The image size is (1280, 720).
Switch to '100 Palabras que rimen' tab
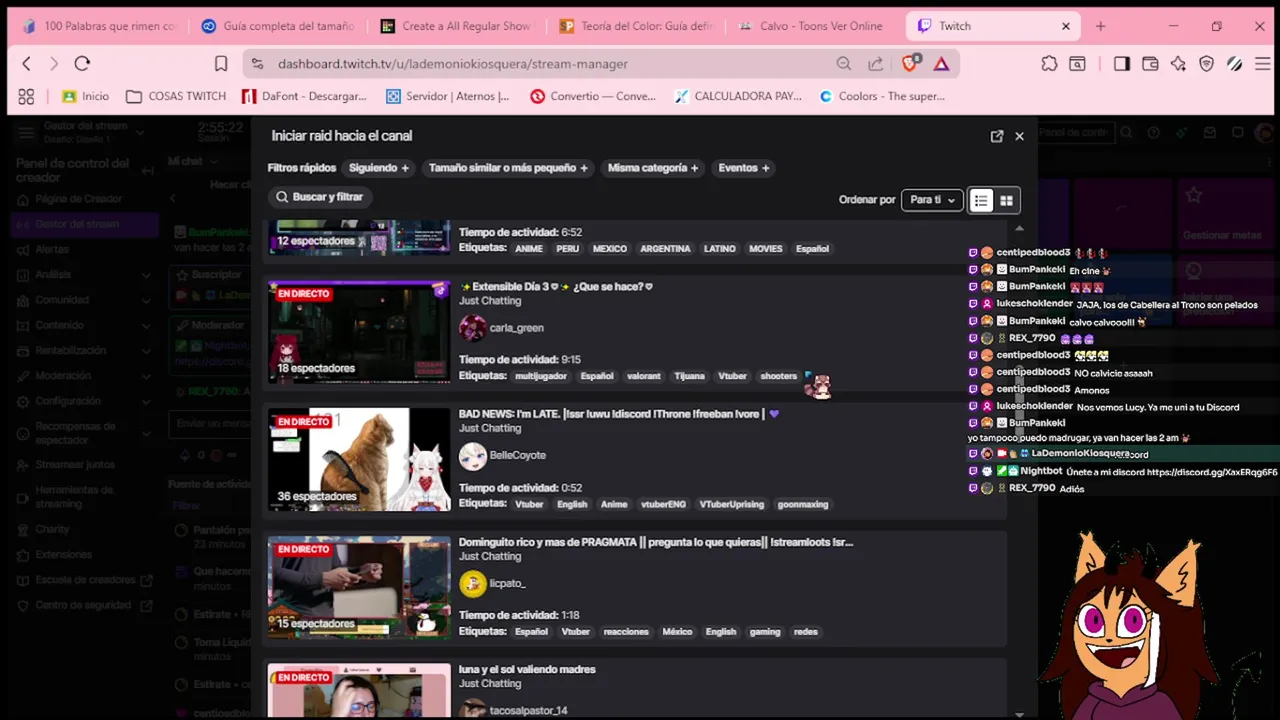coord(98,26)
